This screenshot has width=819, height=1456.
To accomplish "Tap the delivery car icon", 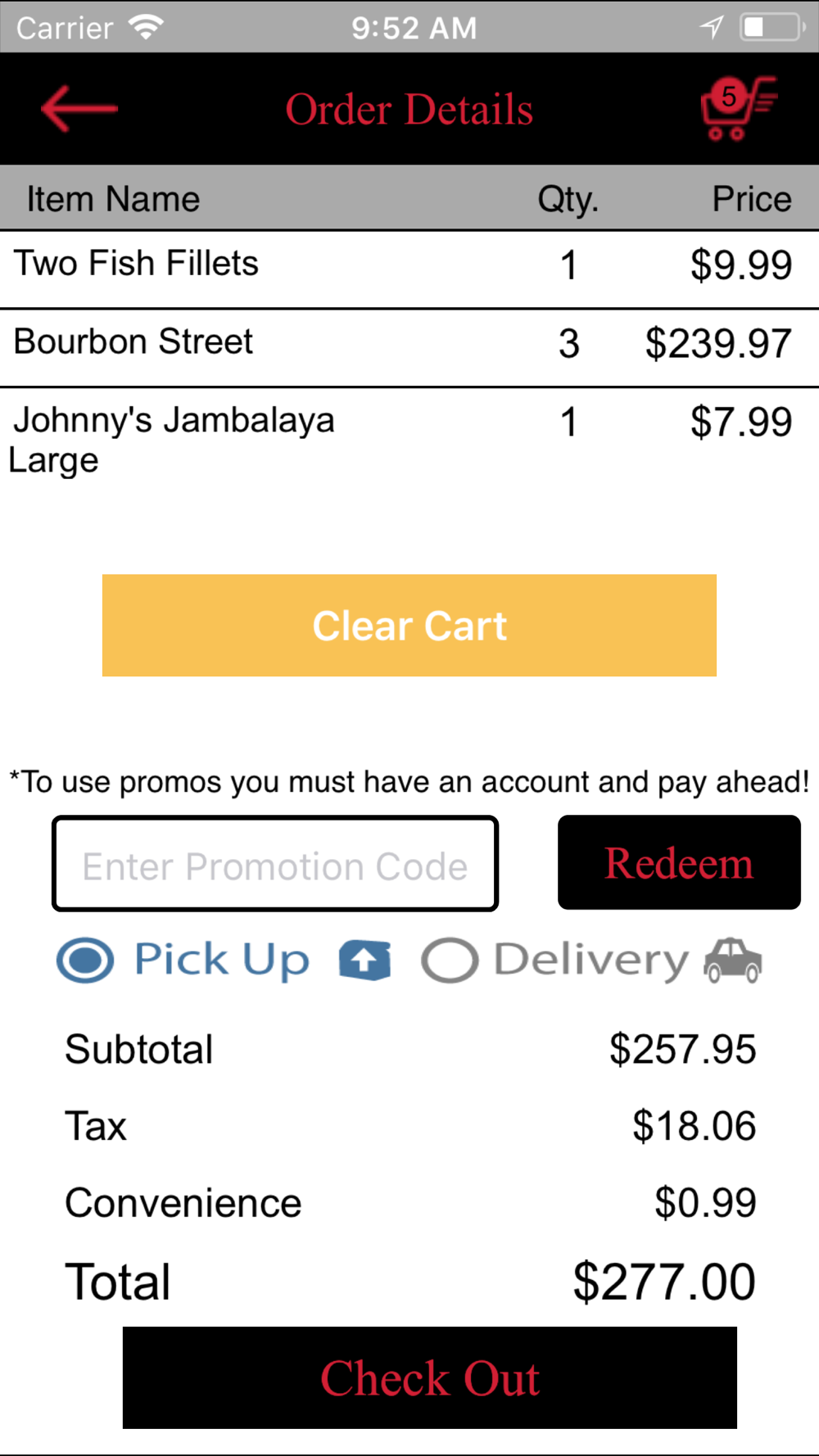I will (733, 960).
